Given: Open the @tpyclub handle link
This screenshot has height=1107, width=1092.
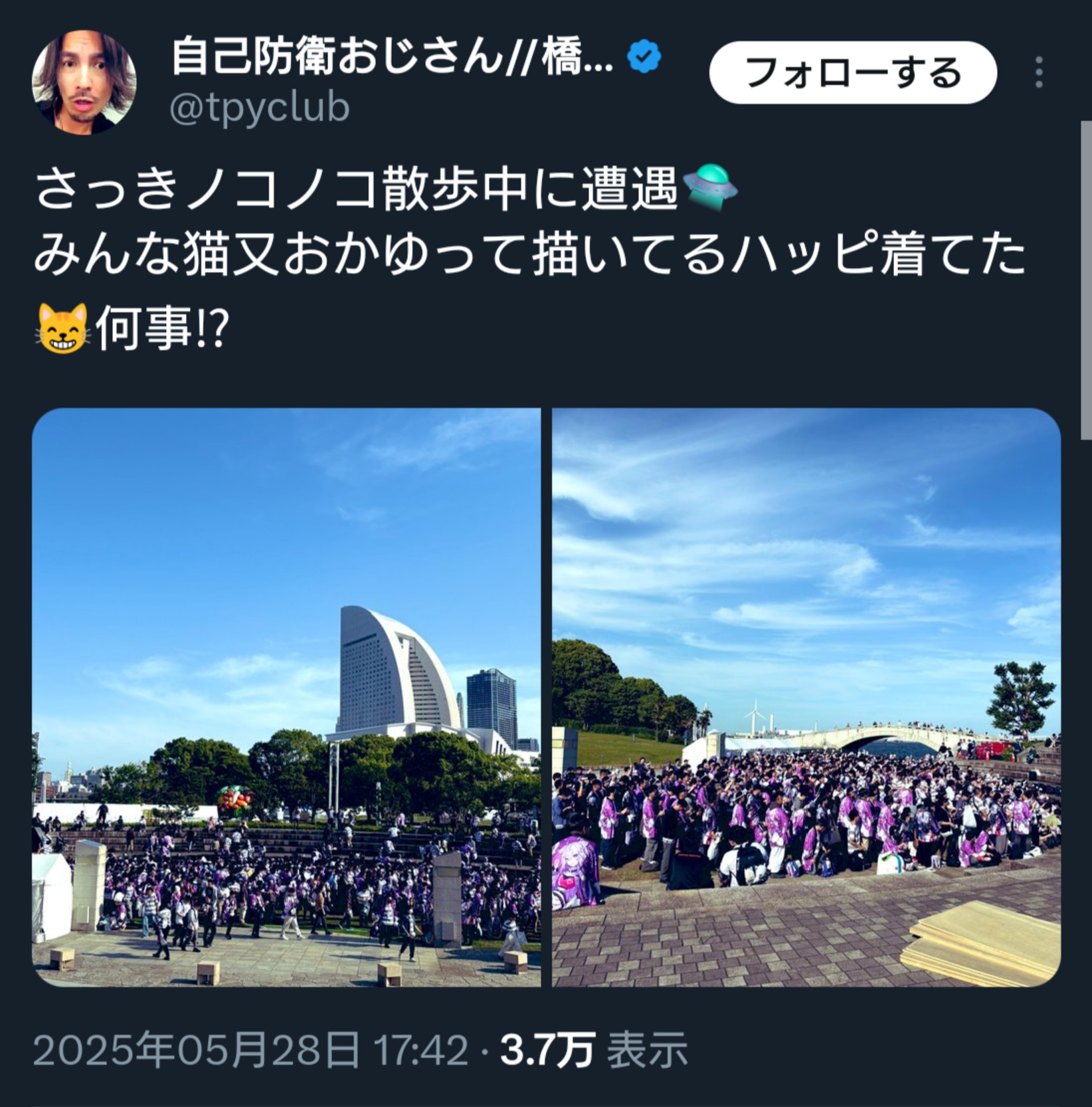Looking at the screenshot, I should click(260, 108).
